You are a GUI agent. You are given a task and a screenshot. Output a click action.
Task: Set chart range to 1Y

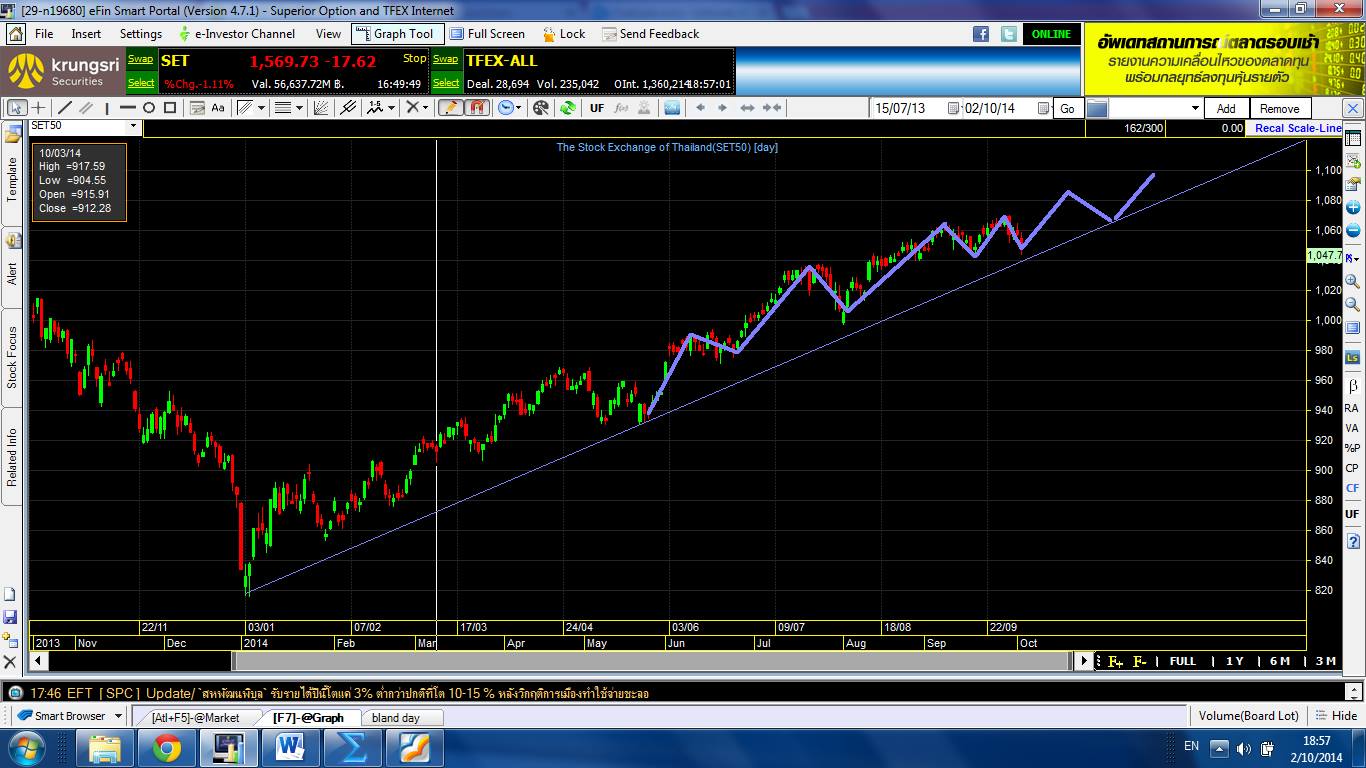point(1234,661)
